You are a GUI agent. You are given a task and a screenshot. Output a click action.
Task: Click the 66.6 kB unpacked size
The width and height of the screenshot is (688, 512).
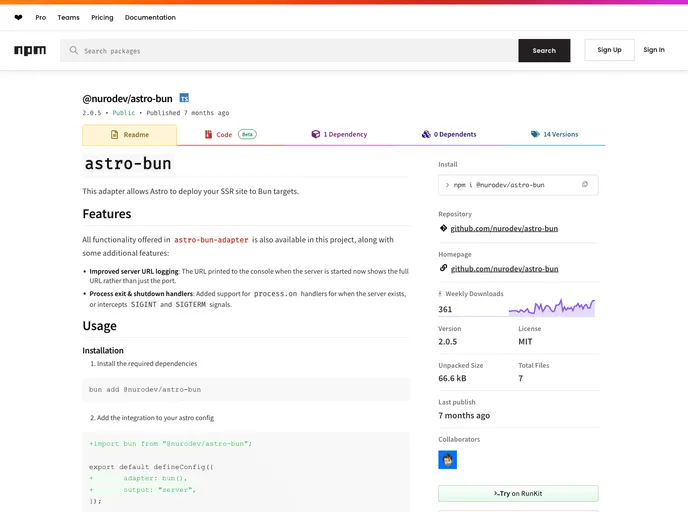coord(452,378)
